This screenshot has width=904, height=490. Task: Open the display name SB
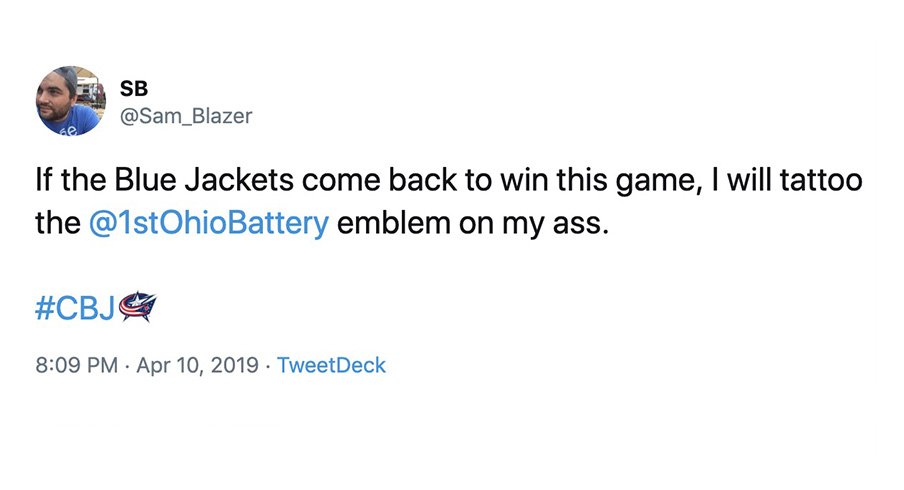coord(134,88)
